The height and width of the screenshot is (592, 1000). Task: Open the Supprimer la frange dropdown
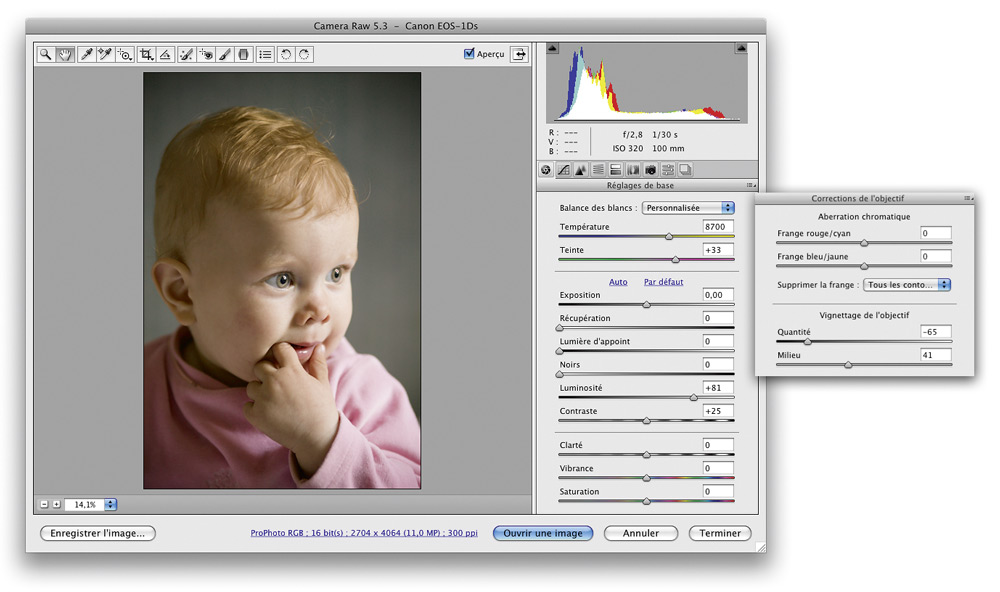[x=907, y=285]
